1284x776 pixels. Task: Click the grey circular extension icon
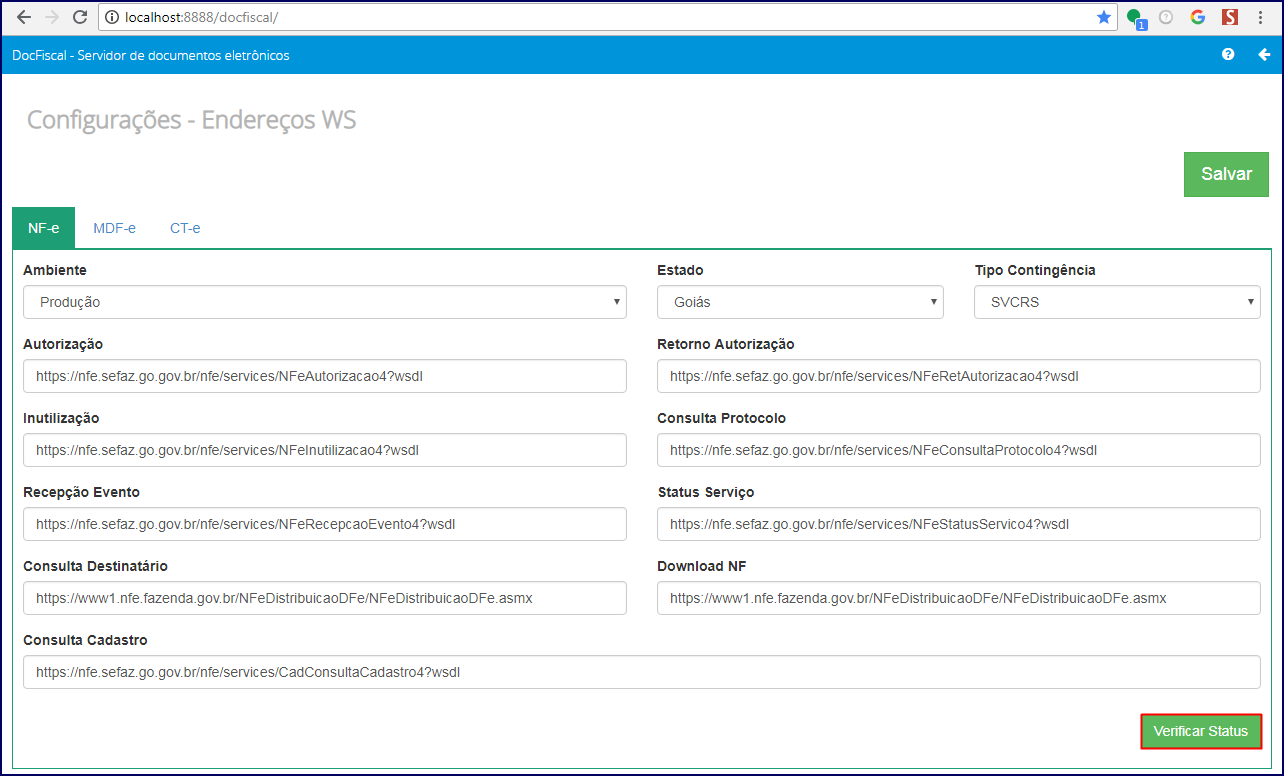click(x=1166, y=17)
